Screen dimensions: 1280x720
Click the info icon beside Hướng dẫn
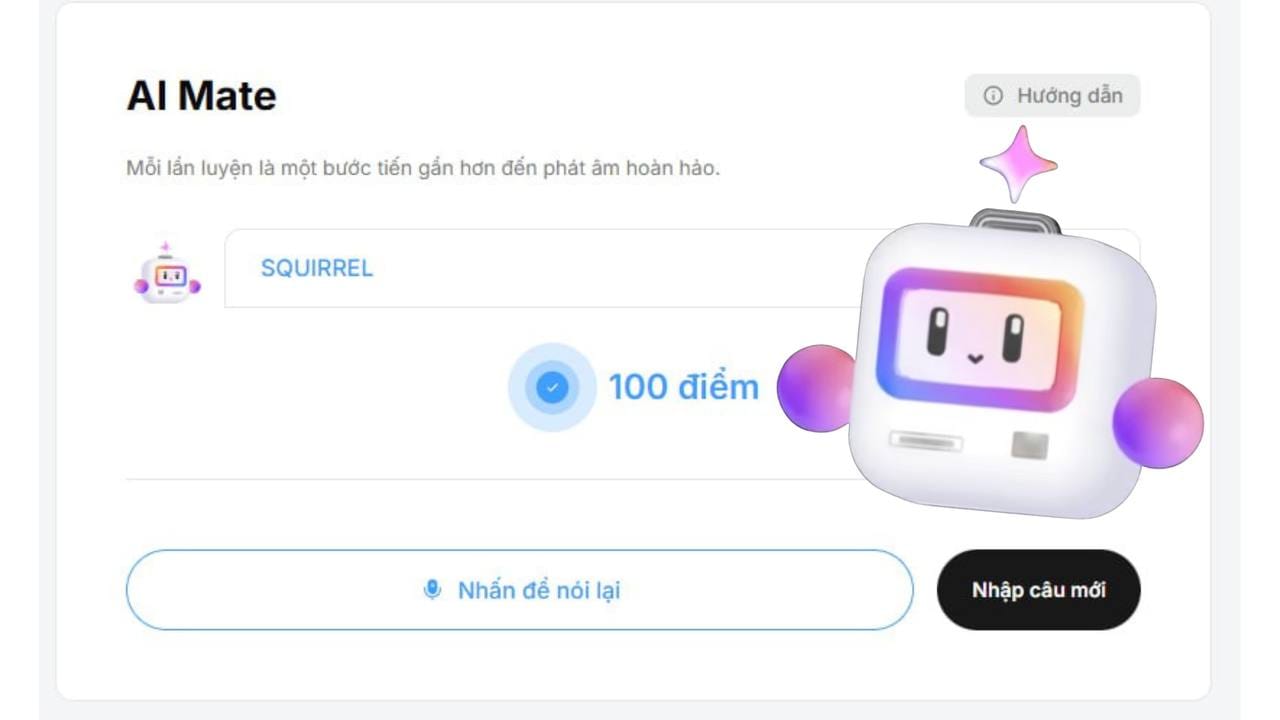pos(992,96)
